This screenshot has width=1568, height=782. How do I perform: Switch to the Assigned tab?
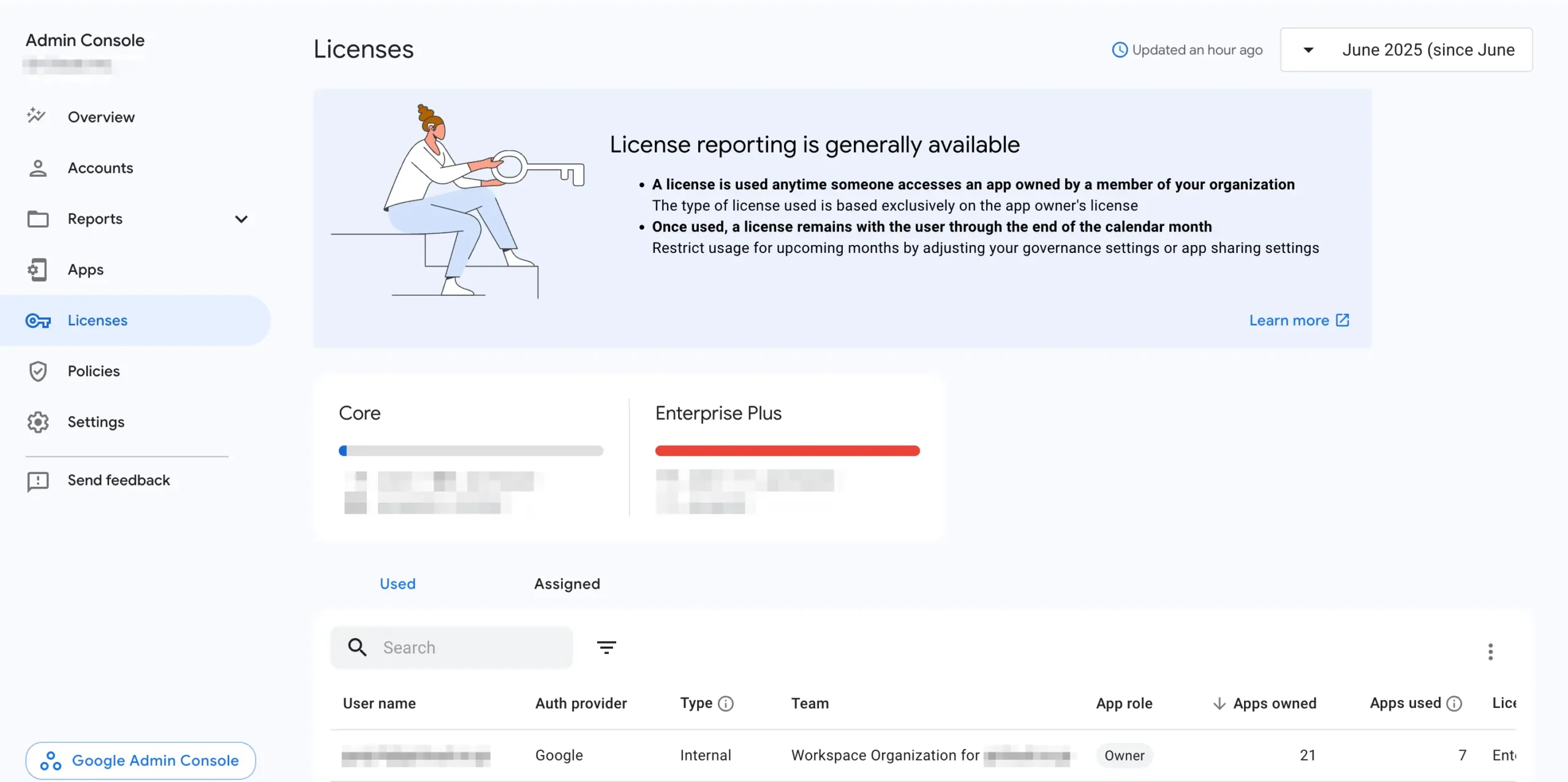[567, 584]
